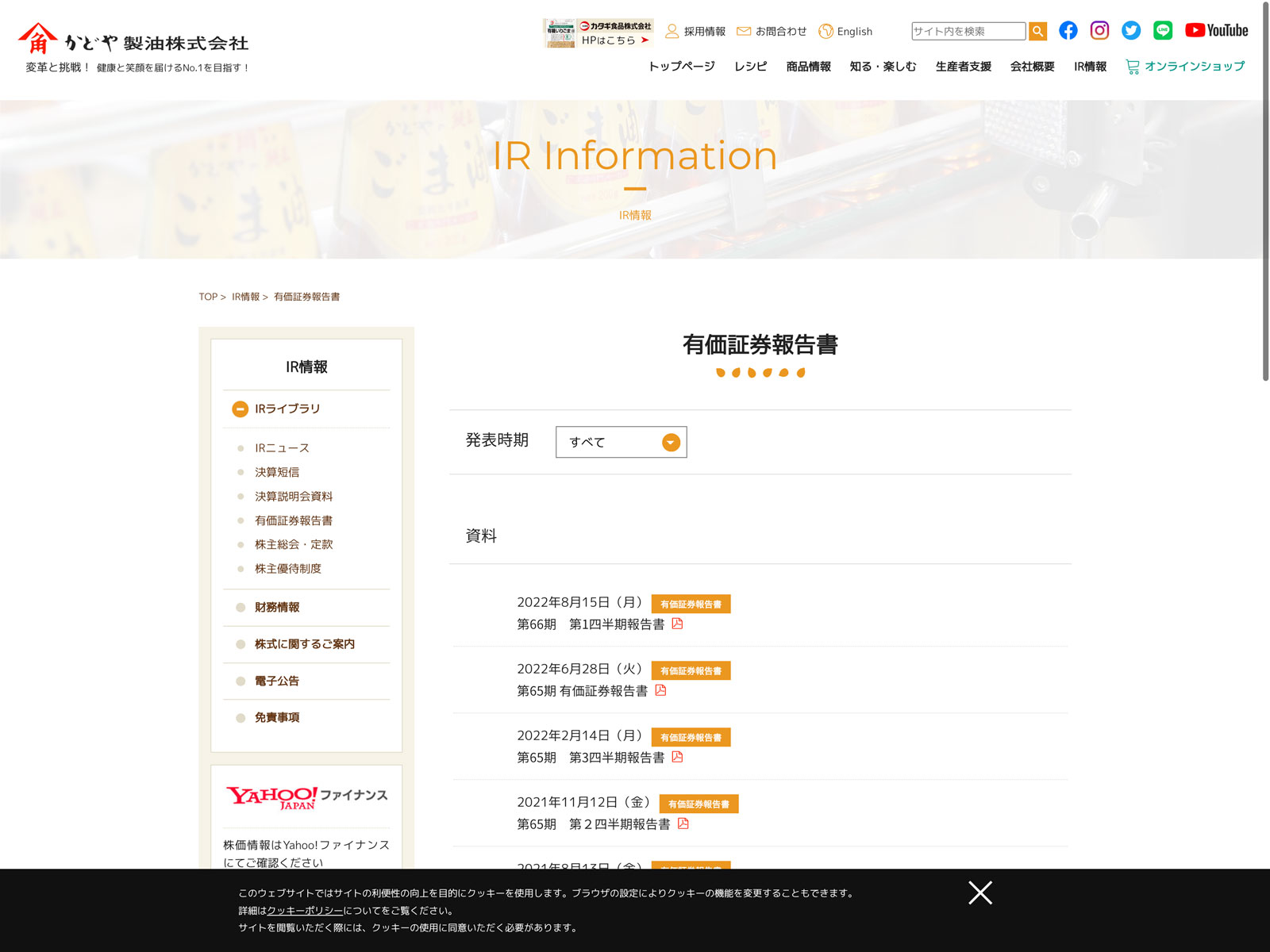The width and height of the screenshot is (1270, 952).
Task: Open the レシピ navigation menu item
Action: (750, 67)
